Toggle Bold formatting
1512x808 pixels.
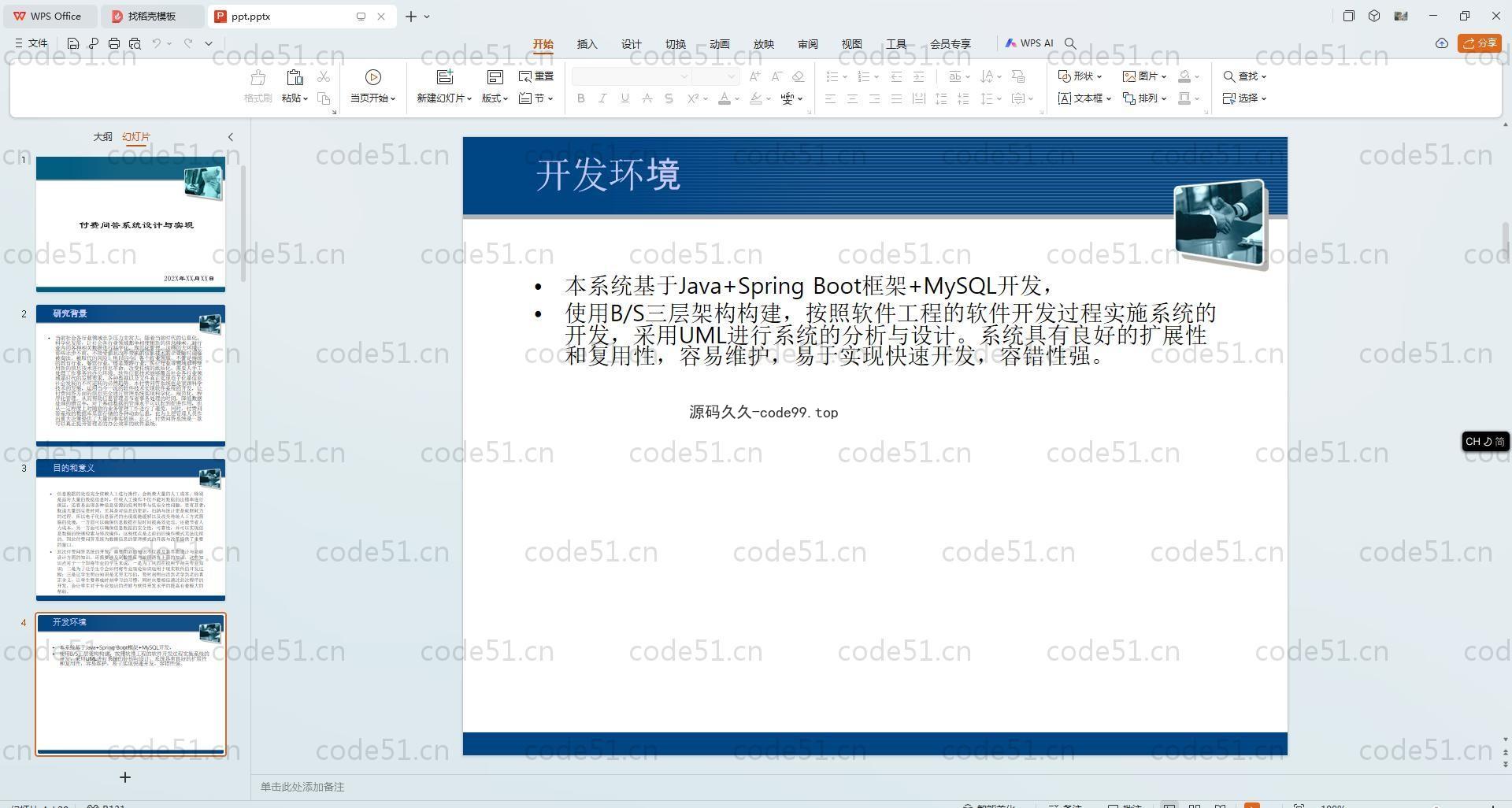click(x=581, y=98)
